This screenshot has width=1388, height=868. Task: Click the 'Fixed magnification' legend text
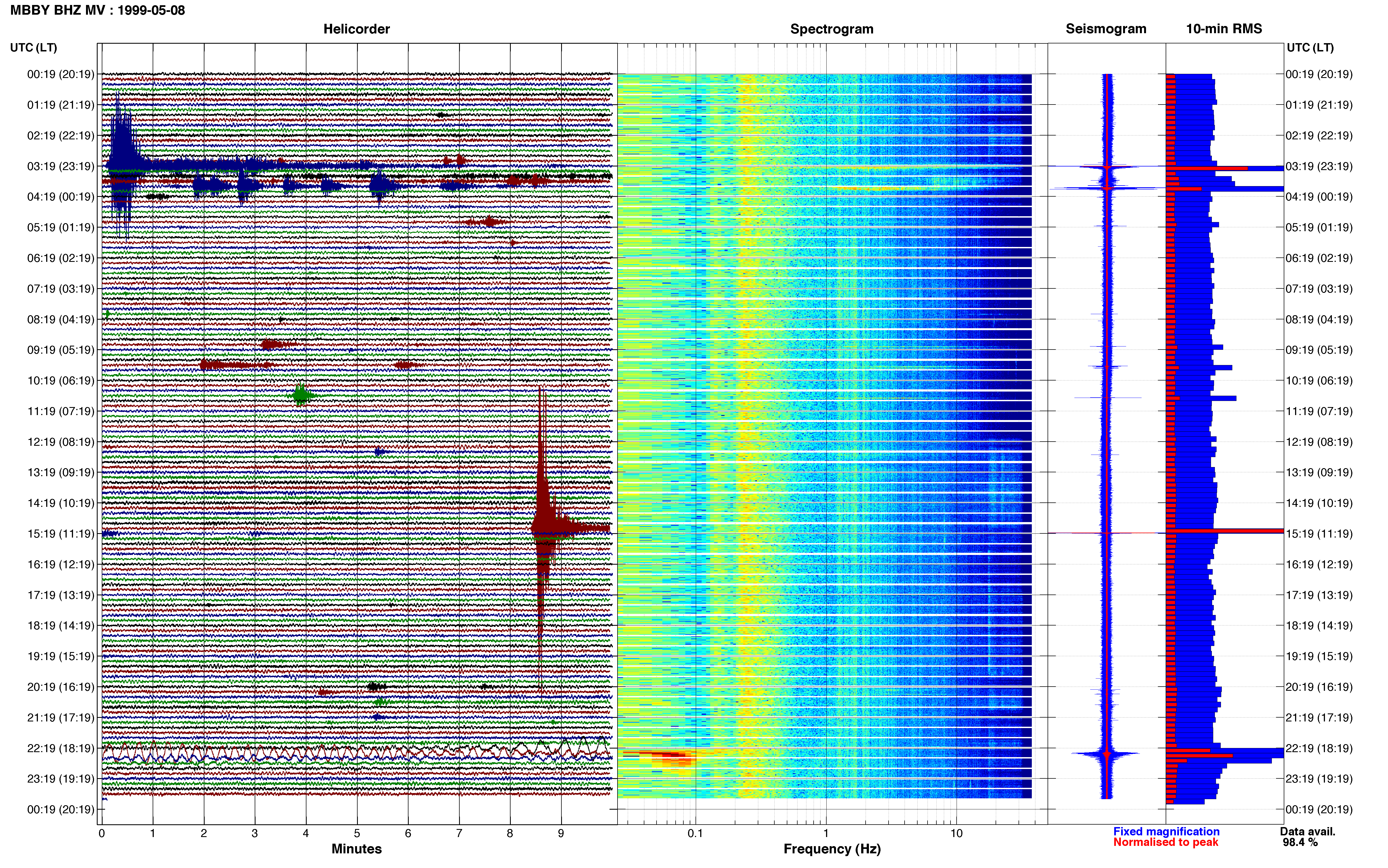click(x=1166, y=831)
